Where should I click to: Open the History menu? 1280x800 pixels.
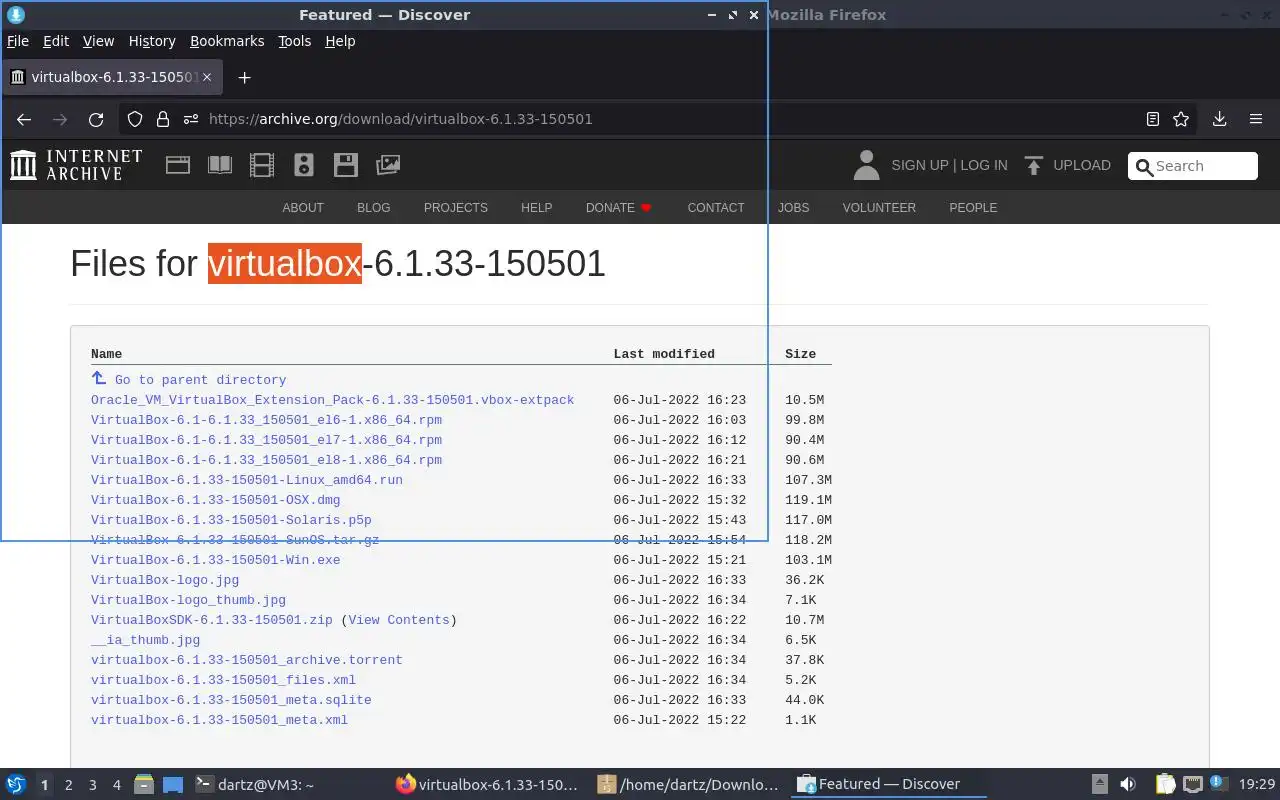(x=152, y=41)
